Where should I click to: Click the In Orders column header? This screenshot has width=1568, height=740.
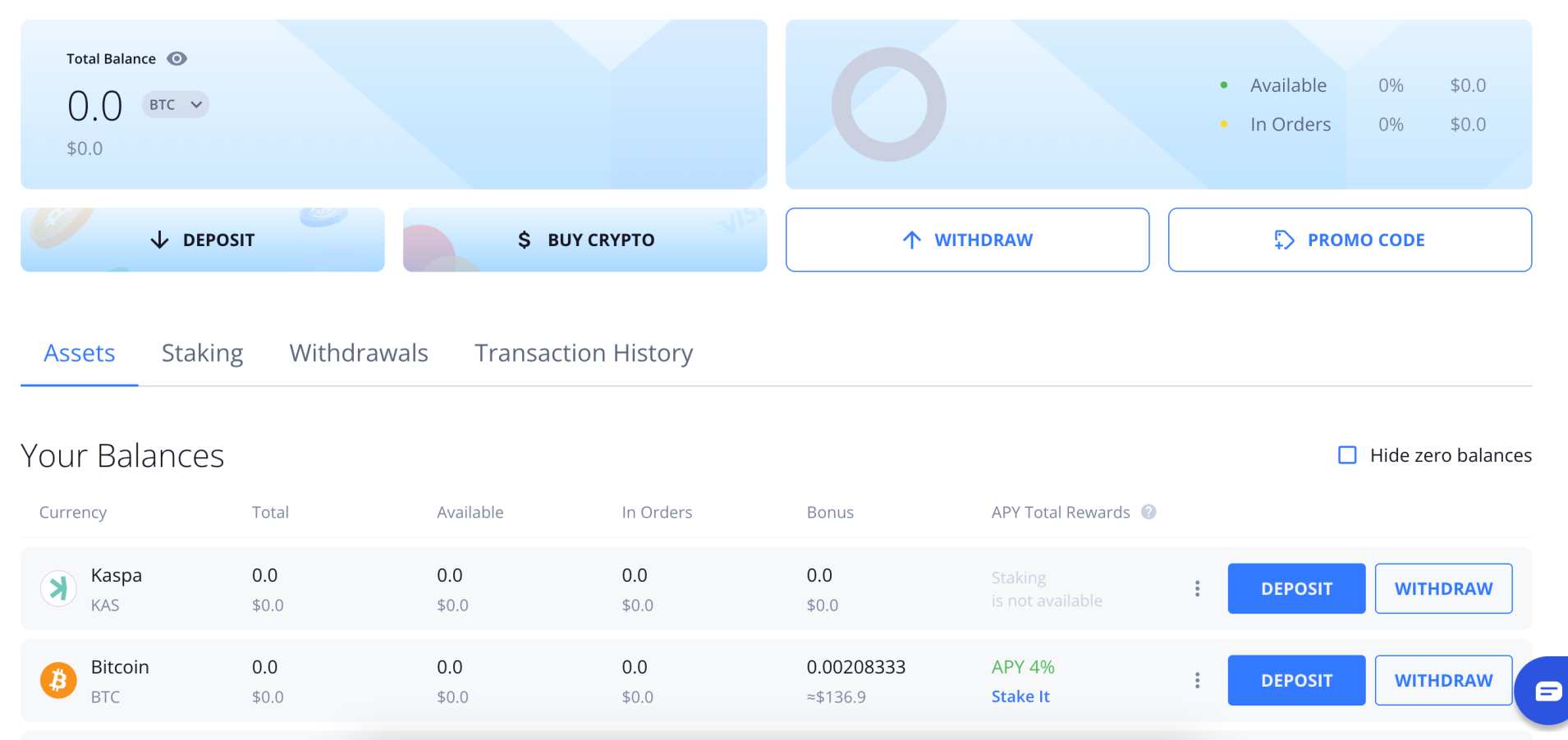click(657, 512)
